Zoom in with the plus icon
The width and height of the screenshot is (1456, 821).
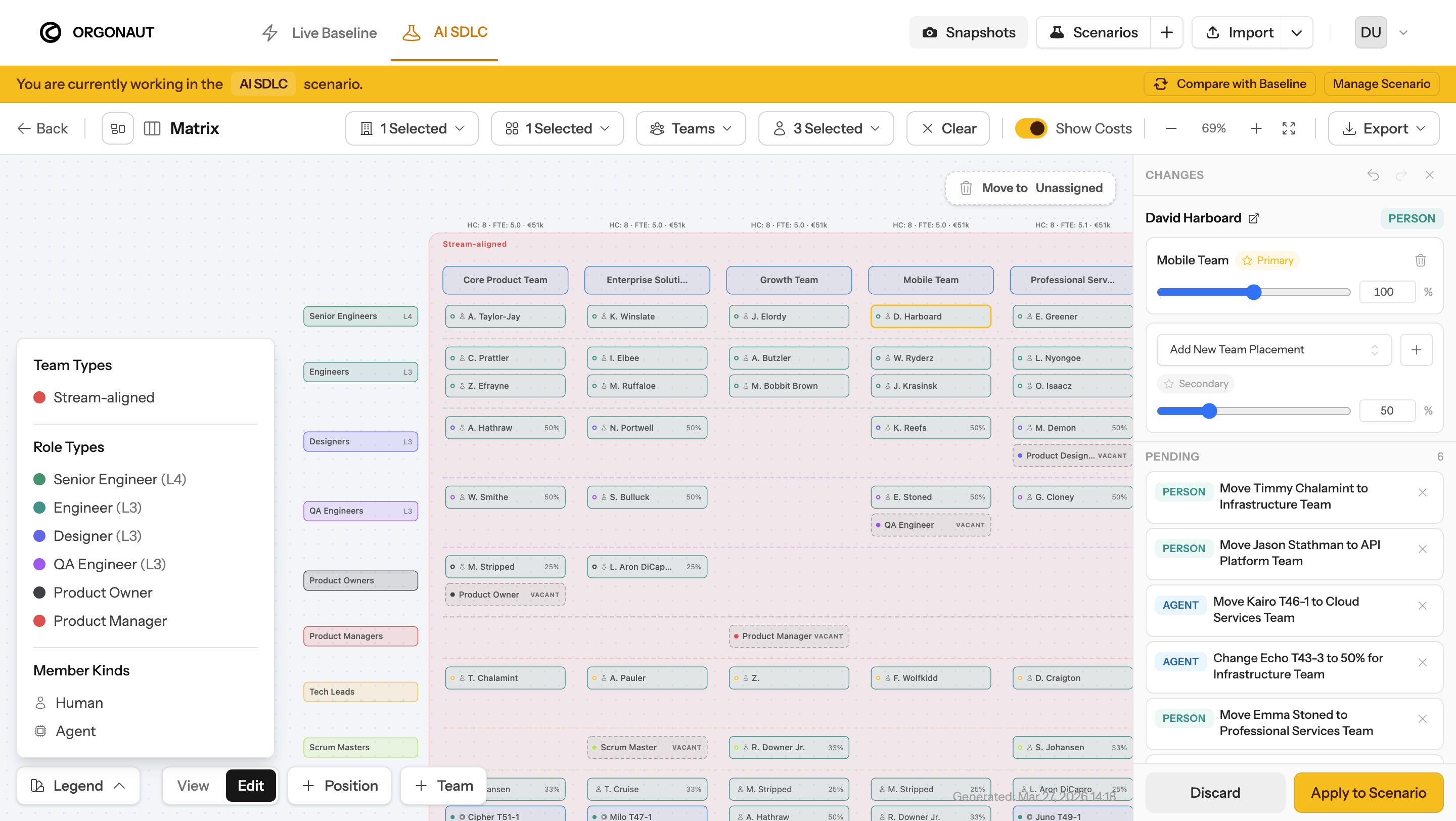(1256, 129)
